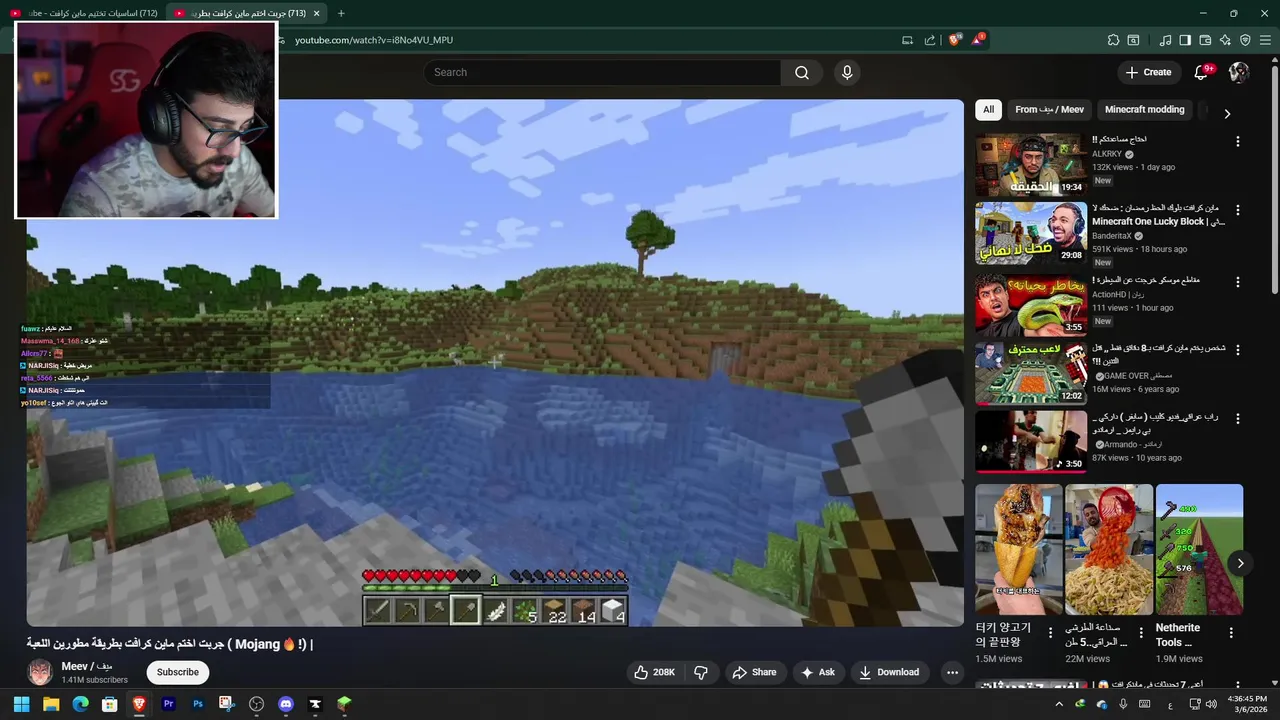
Task: Open the Leo AI sparkle icon
Action: coord(1225,40)
